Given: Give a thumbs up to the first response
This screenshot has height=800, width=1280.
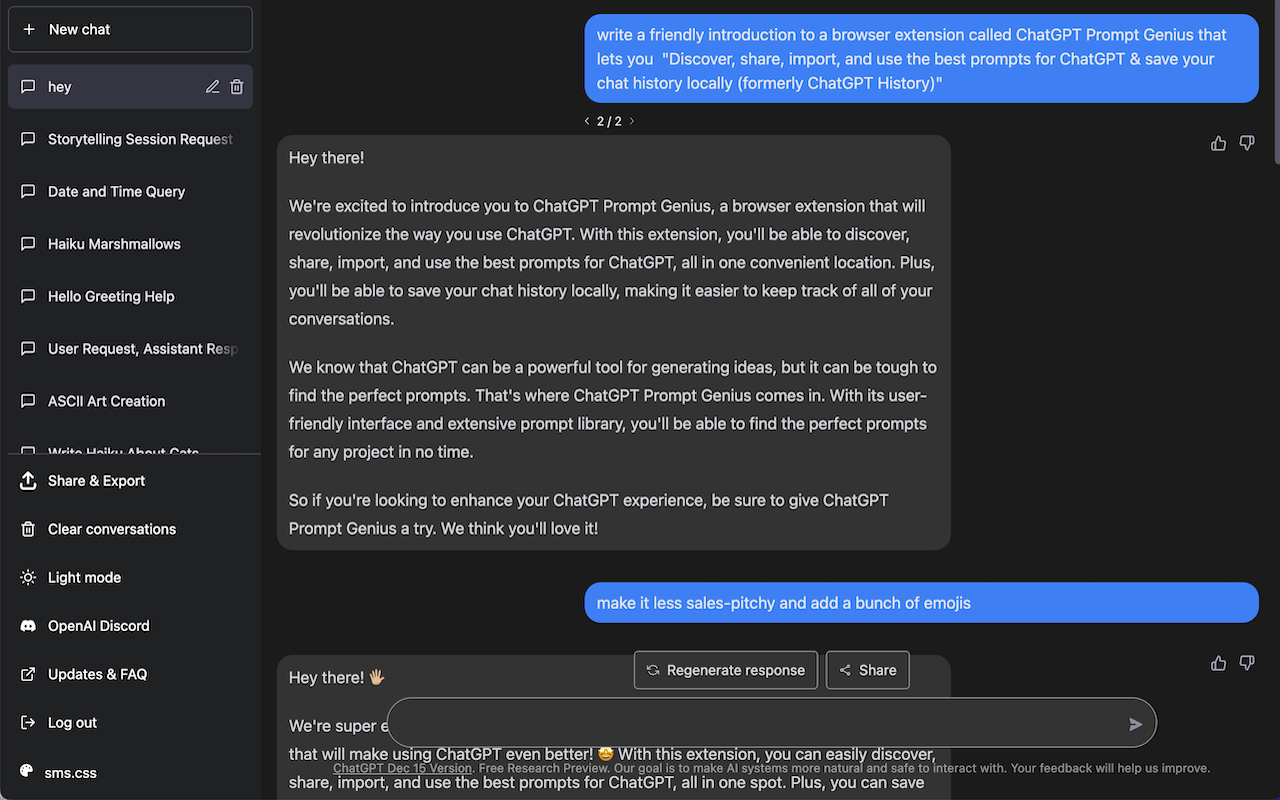Looking at the screenshot, I should (1218, 143).
